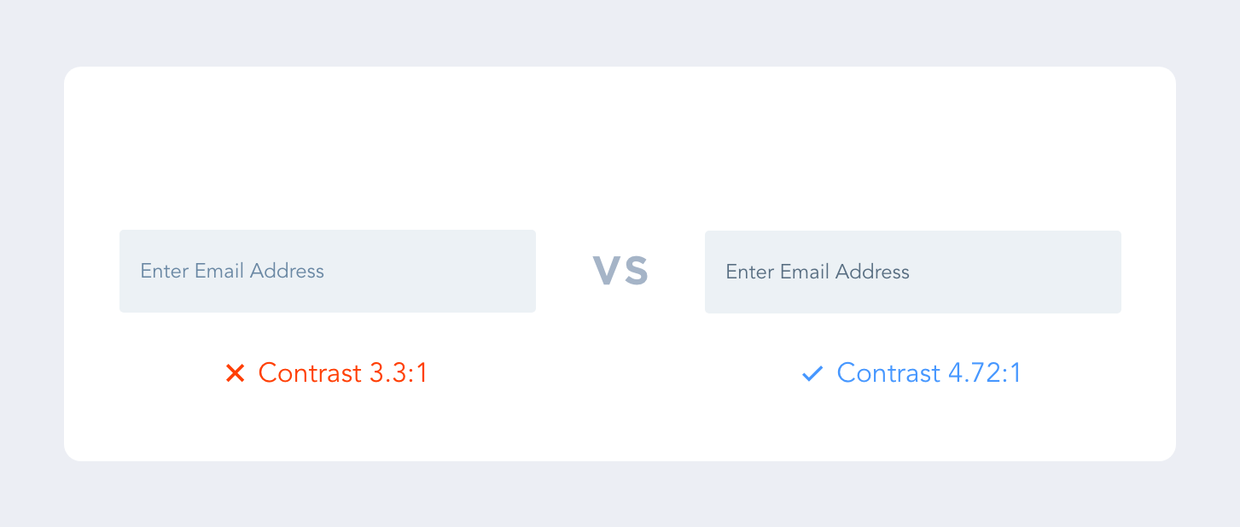The image size is (1240, 527).
Task: Select the 3.3:1 ratio number in red
Action: 398,373
